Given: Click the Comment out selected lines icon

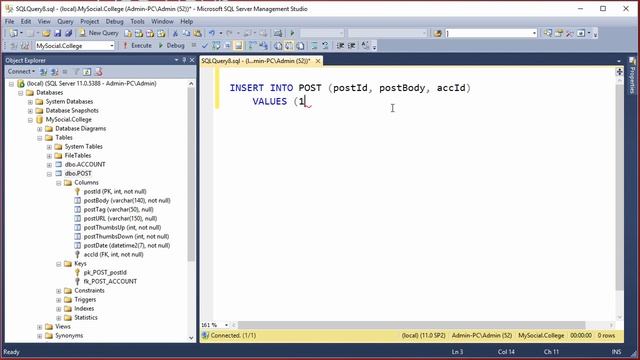Looking at the screenshot, I should tap(314, 46).
